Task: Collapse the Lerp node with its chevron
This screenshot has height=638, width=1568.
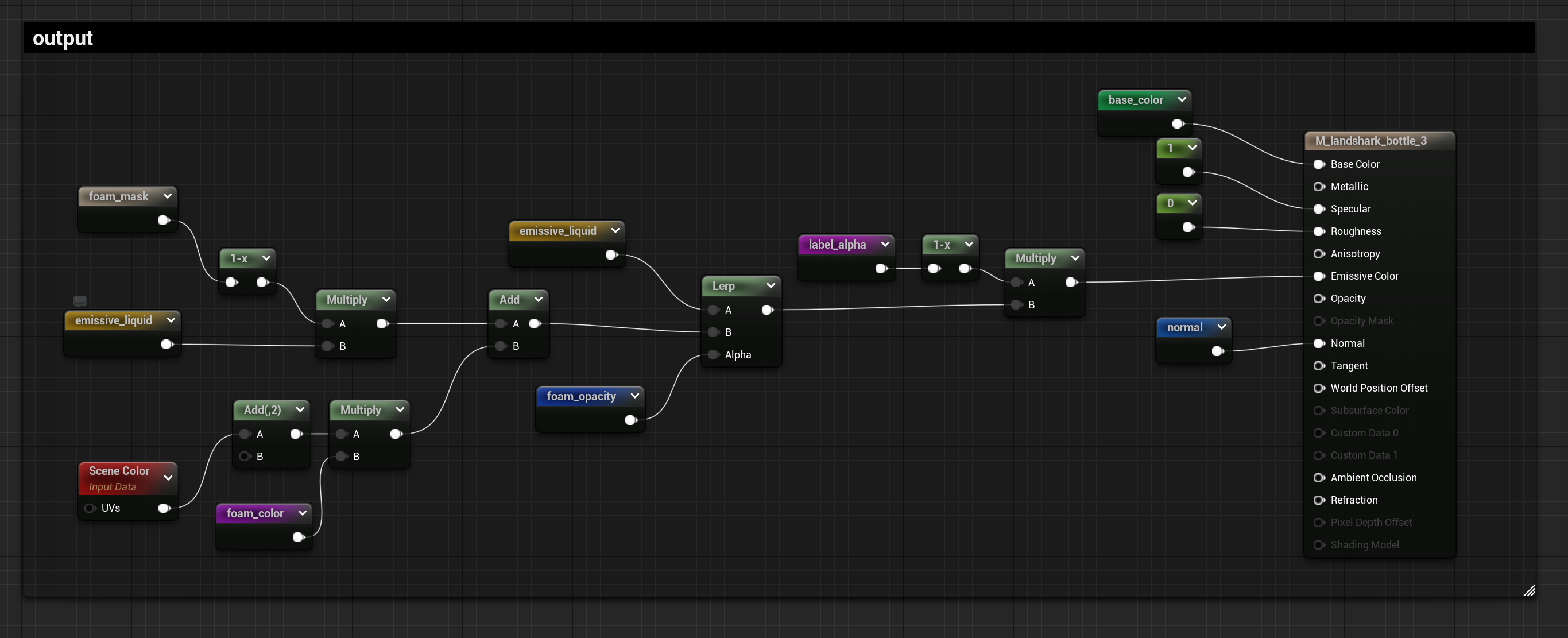Action: pos(771,285)
